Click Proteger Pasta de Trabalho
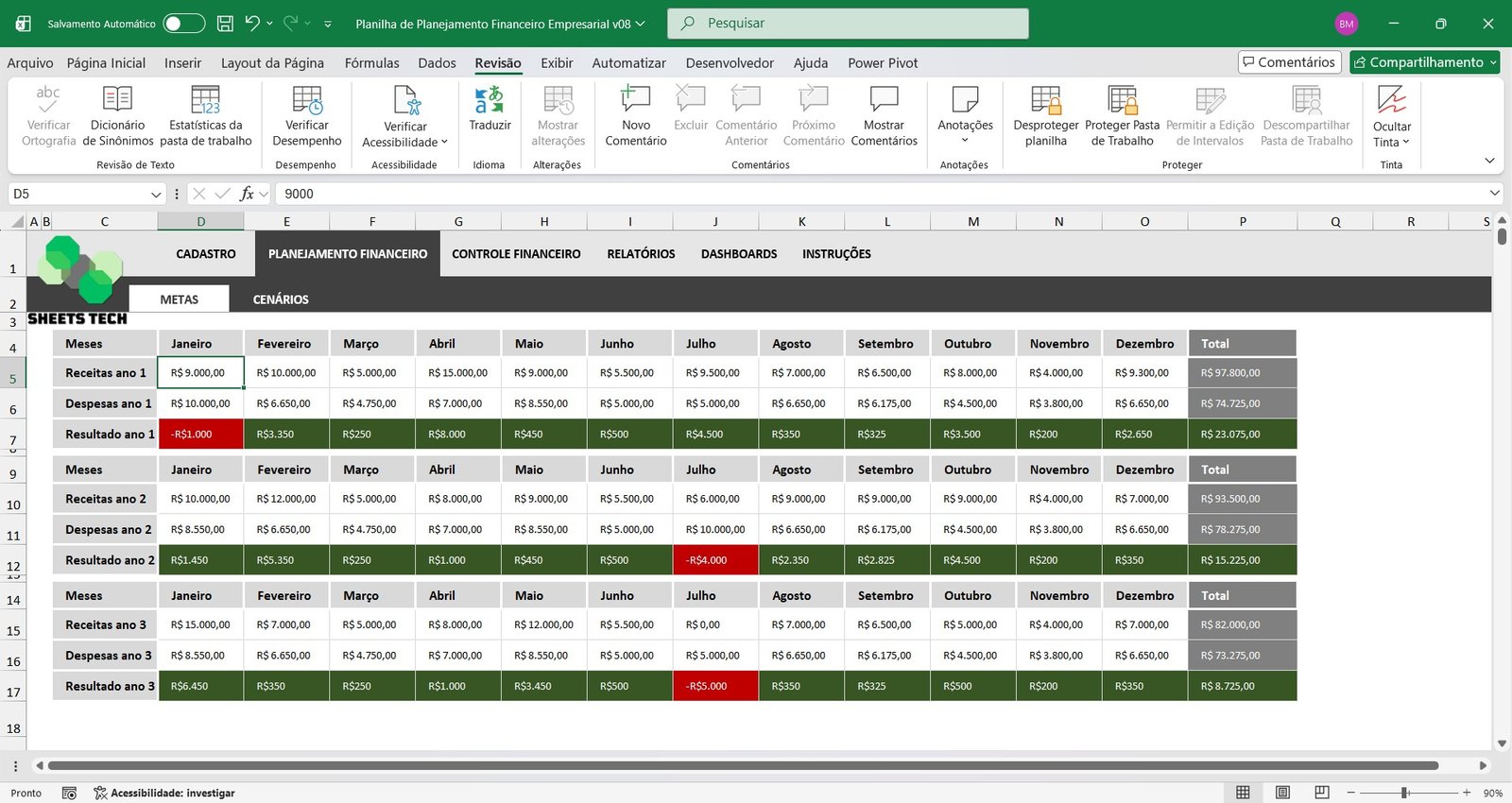 click(1122, 115)
